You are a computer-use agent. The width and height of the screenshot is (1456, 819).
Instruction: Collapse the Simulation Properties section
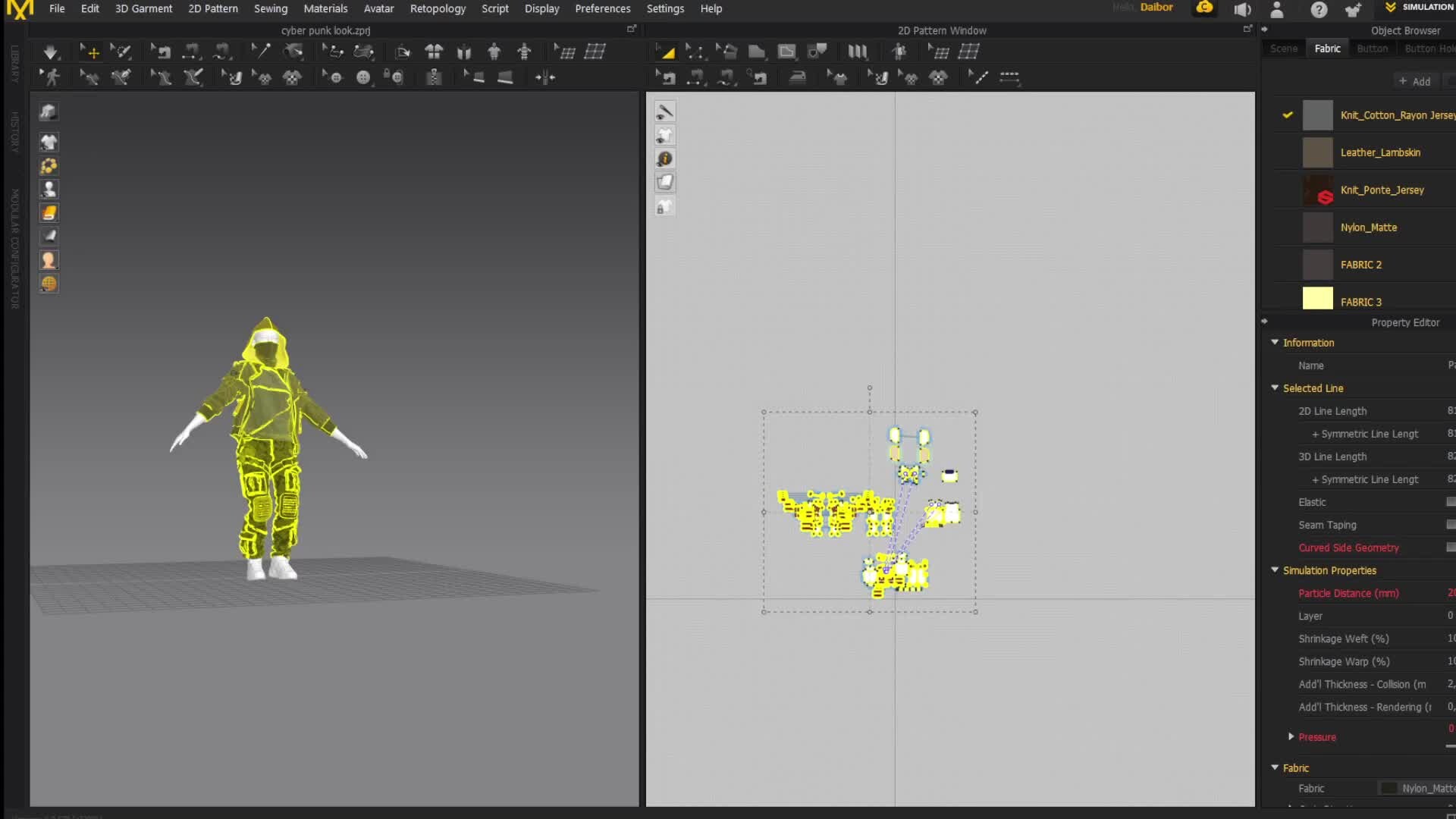[x=1276, y=570]
